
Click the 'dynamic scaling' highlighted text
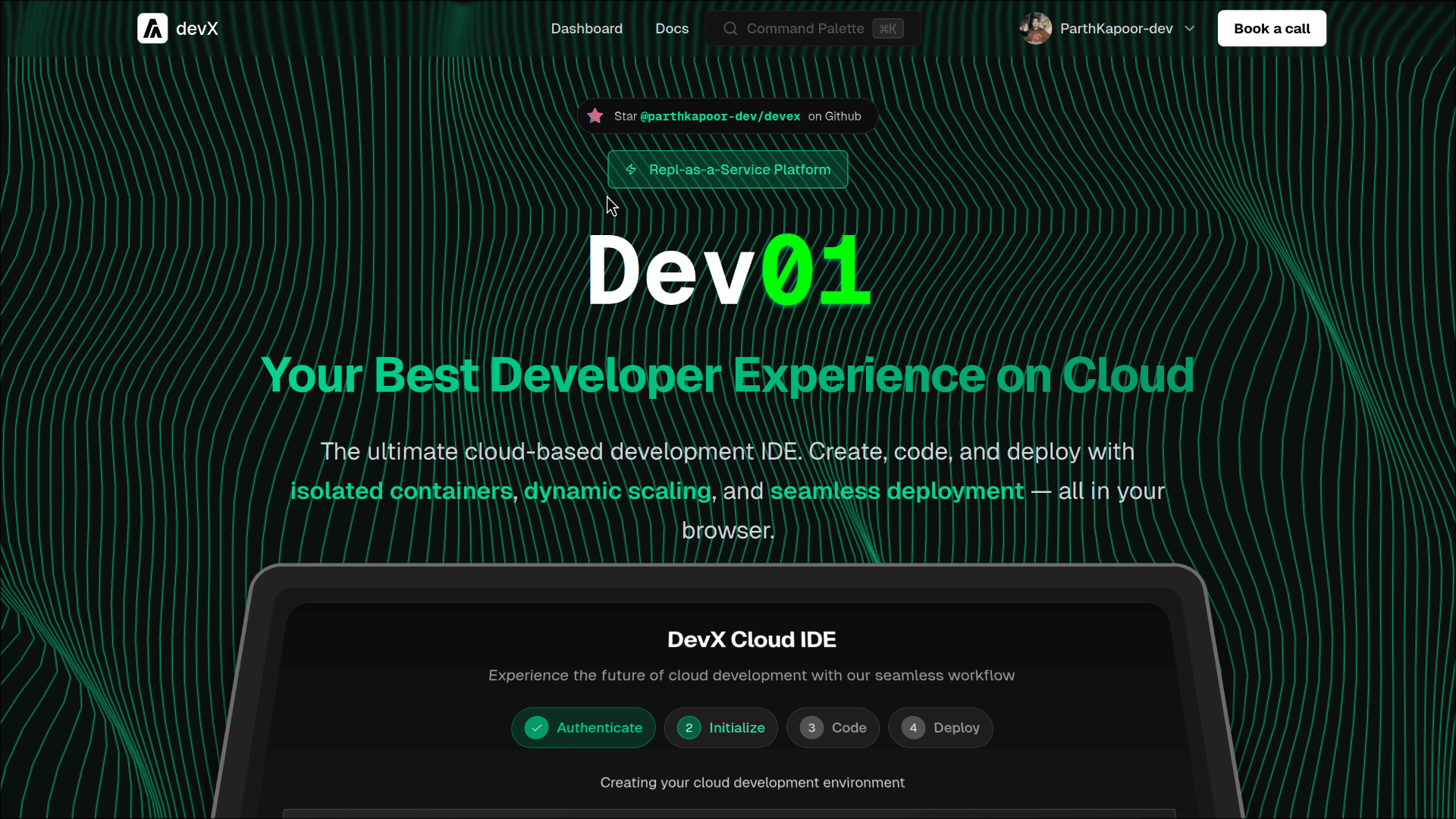tap(617, 491)
